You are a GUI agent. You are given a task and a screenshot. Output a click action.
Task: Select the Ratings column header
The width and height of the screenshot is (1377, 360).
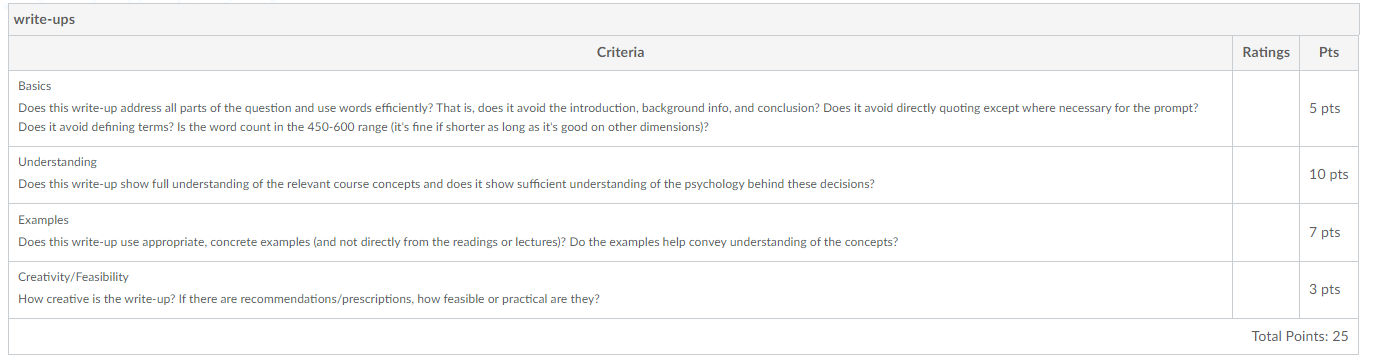click(x=1266, y=53)
